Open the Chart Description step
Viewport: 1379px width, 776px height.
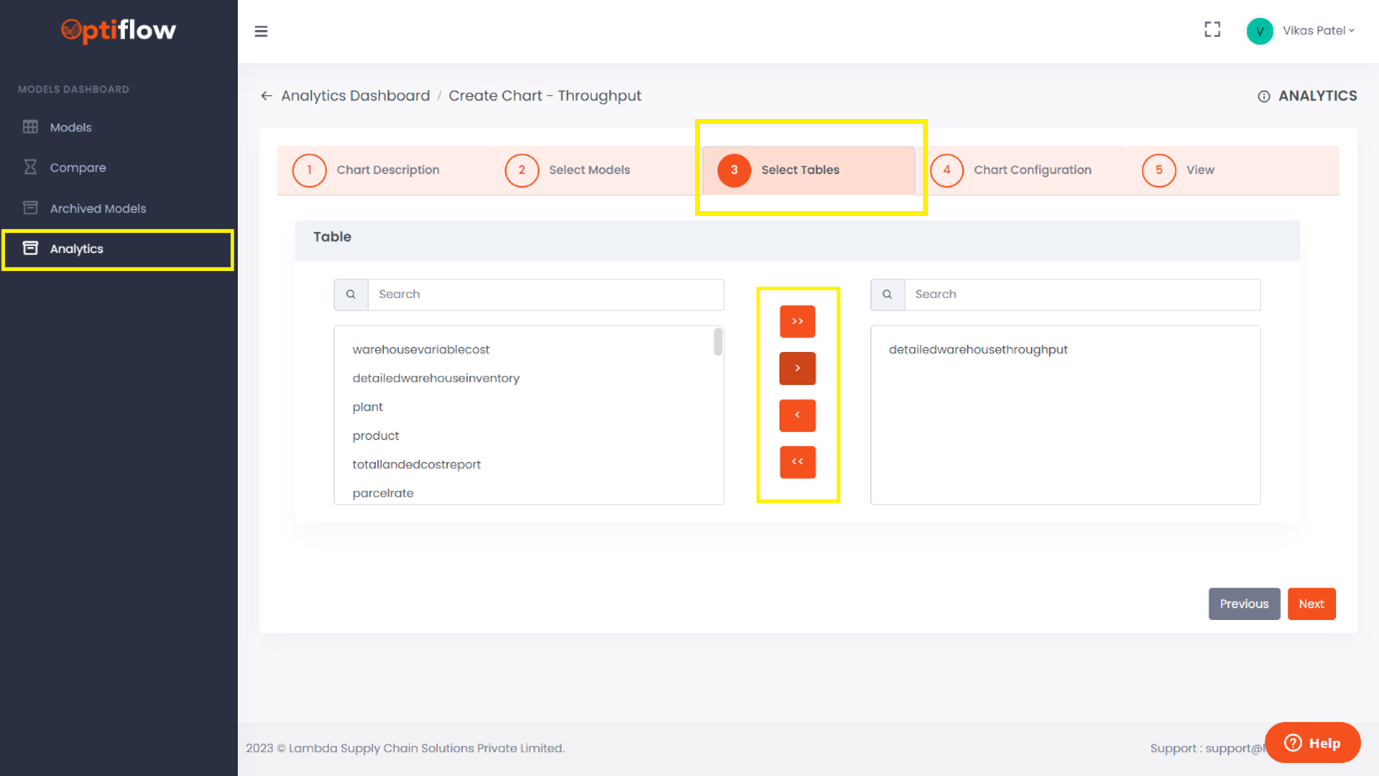click(388, 169)
